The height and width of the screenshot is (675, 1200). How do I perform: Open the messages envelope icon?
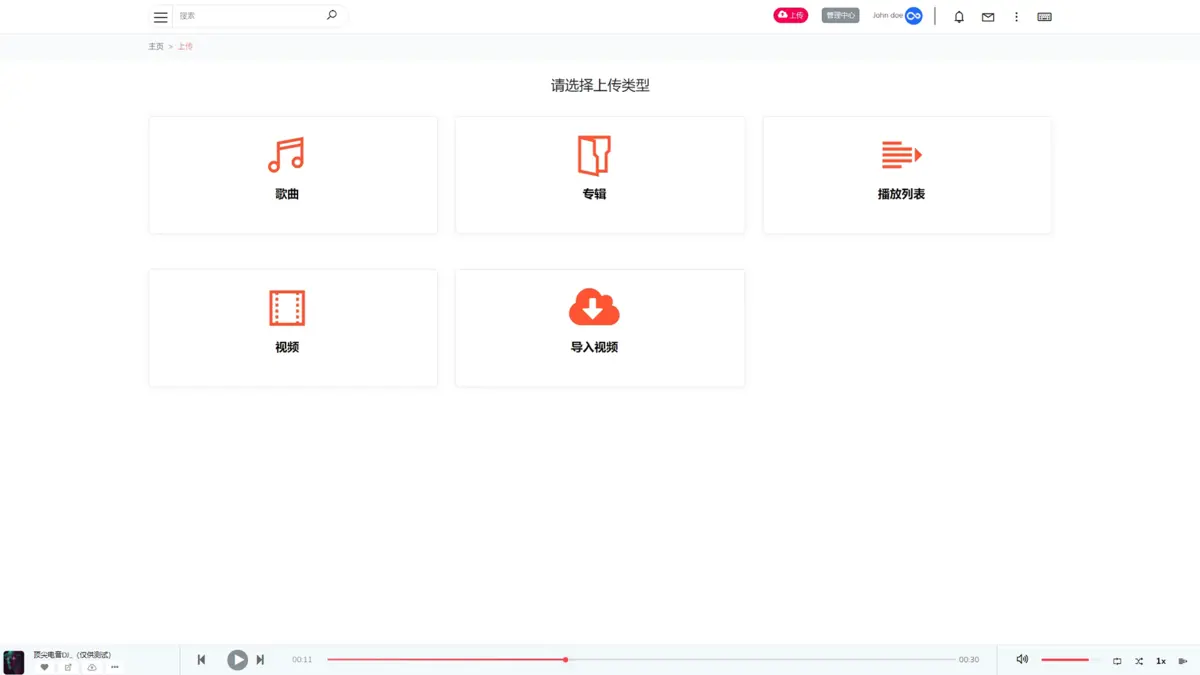[x=988, y=17]
